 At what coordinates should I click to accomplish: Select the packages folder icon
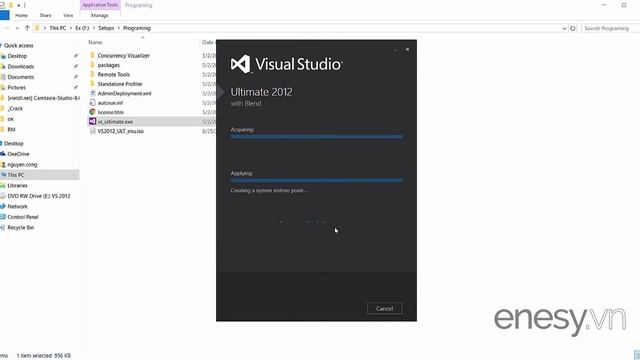[93, 65]
